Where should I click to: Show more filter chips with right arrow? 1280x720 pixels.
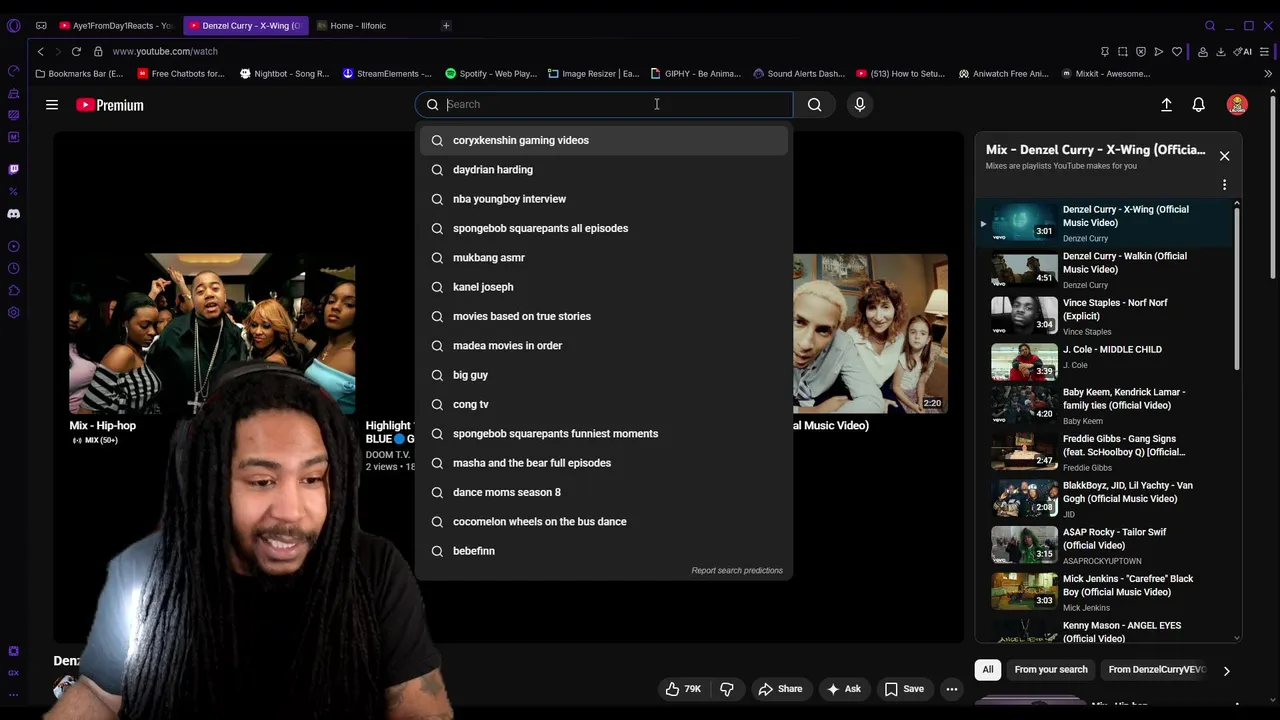pyautogui.click(x=1226, y=671)
